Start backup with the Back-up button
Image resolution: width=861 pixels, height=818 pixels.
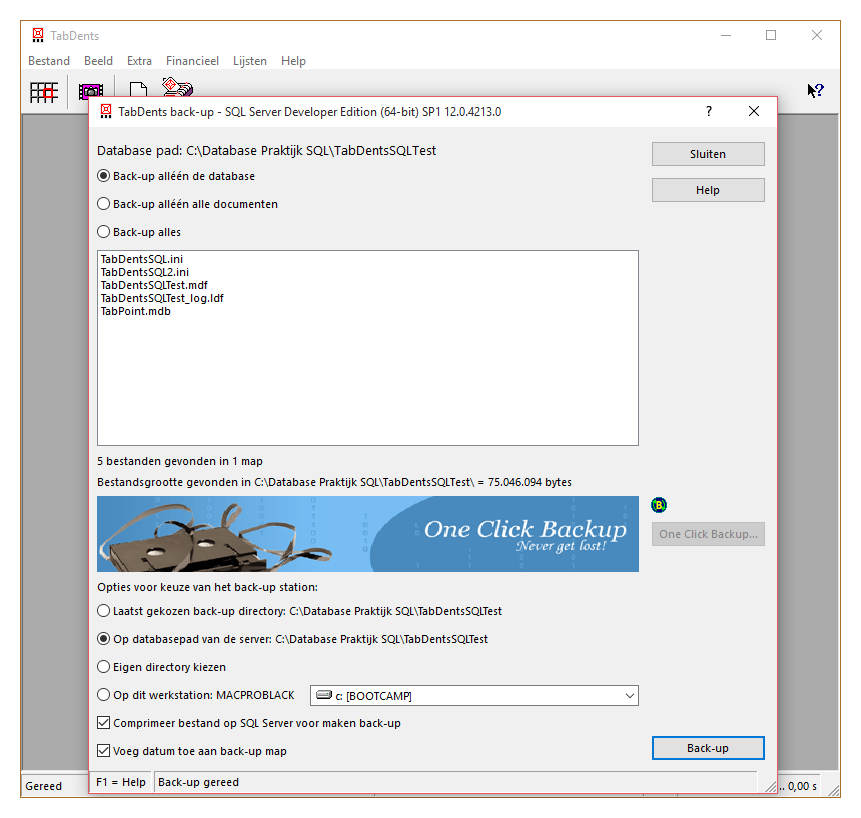click(708, 748)
